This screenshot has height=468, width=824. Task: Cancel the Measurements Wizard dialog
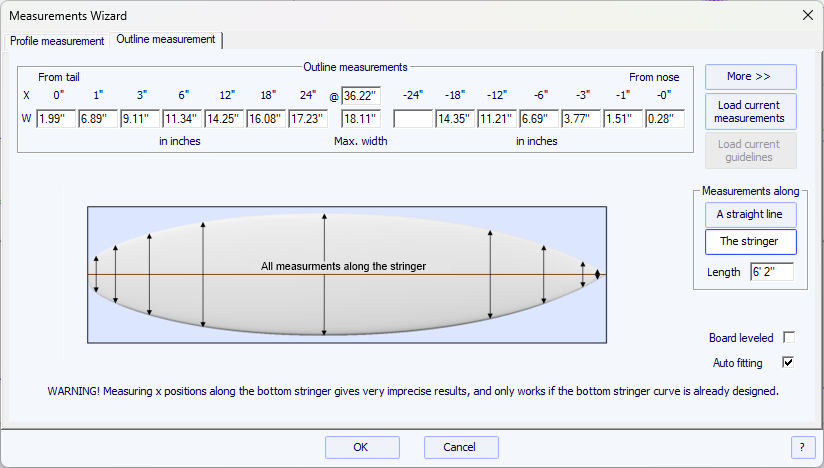point(461,447)
